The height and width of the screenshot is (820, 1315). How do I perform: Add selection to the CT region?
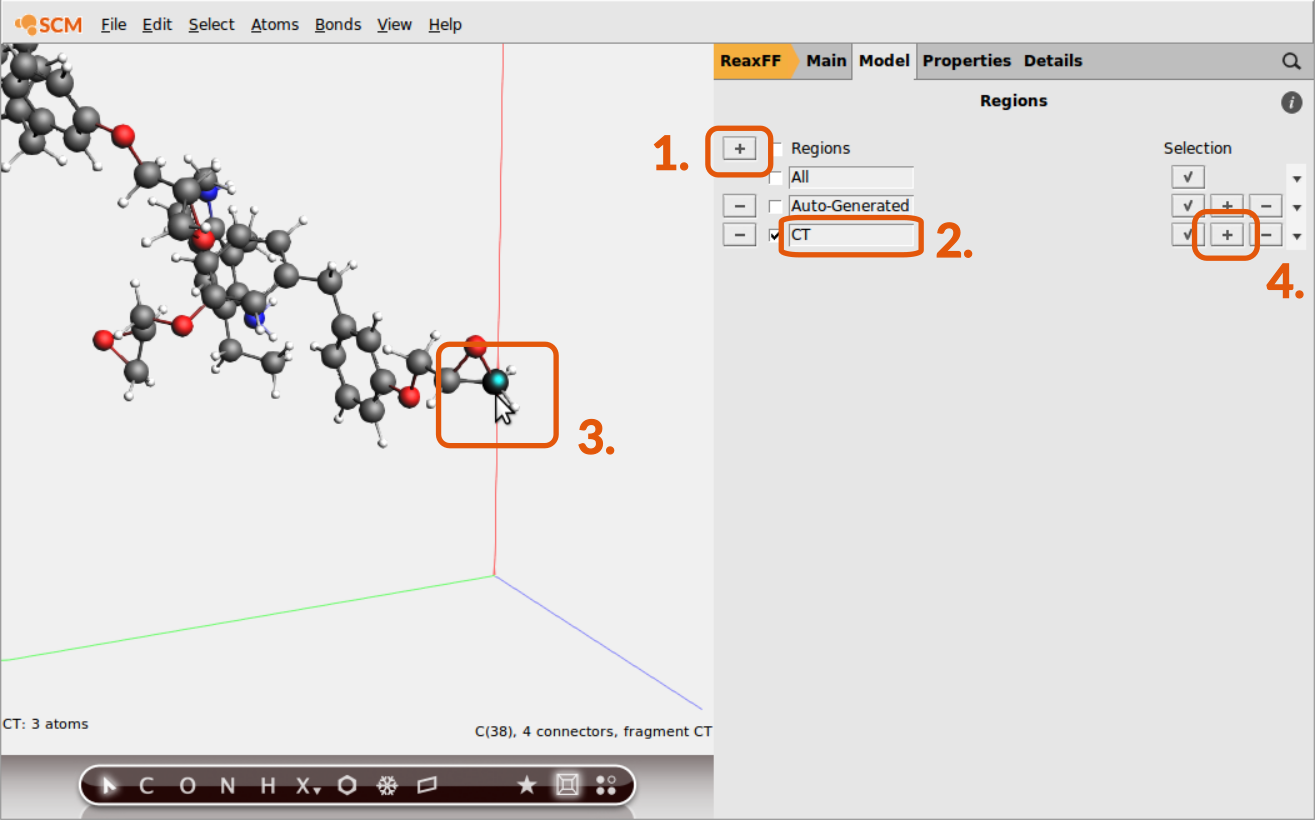[x=1227, y=235]
